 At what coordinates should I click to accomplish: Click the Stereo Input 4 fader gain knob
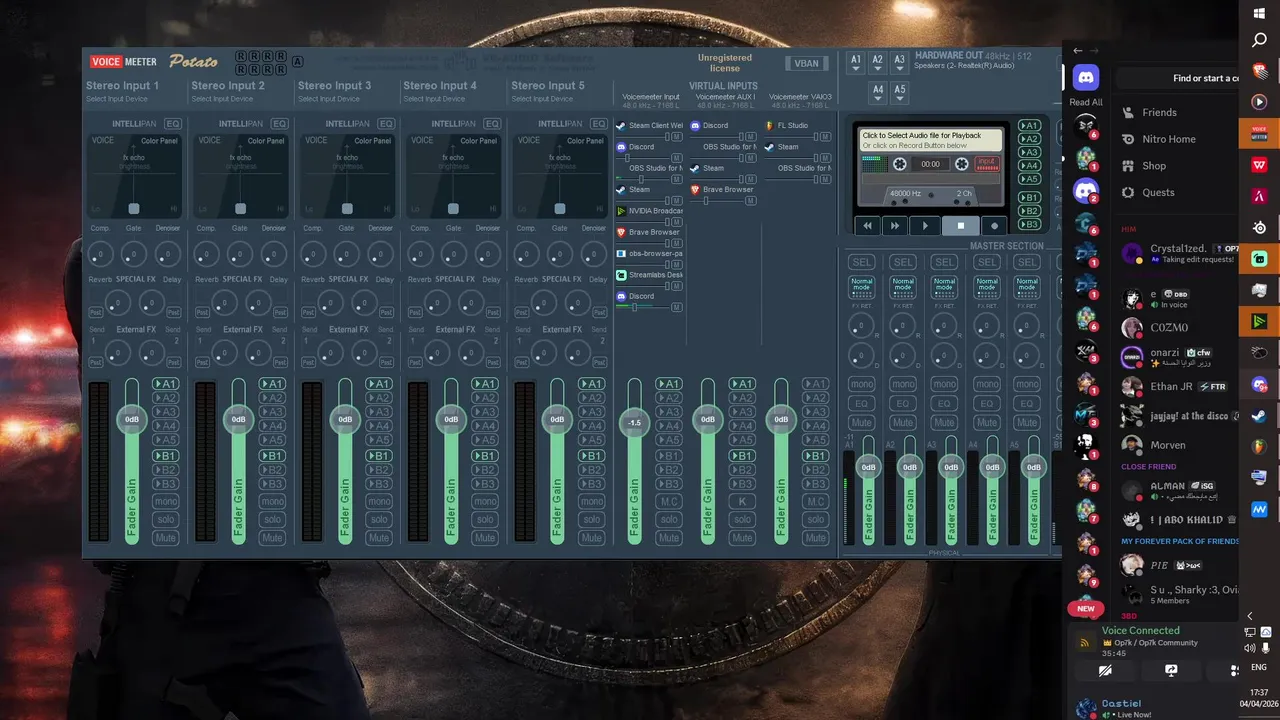[x=451, y=419]
